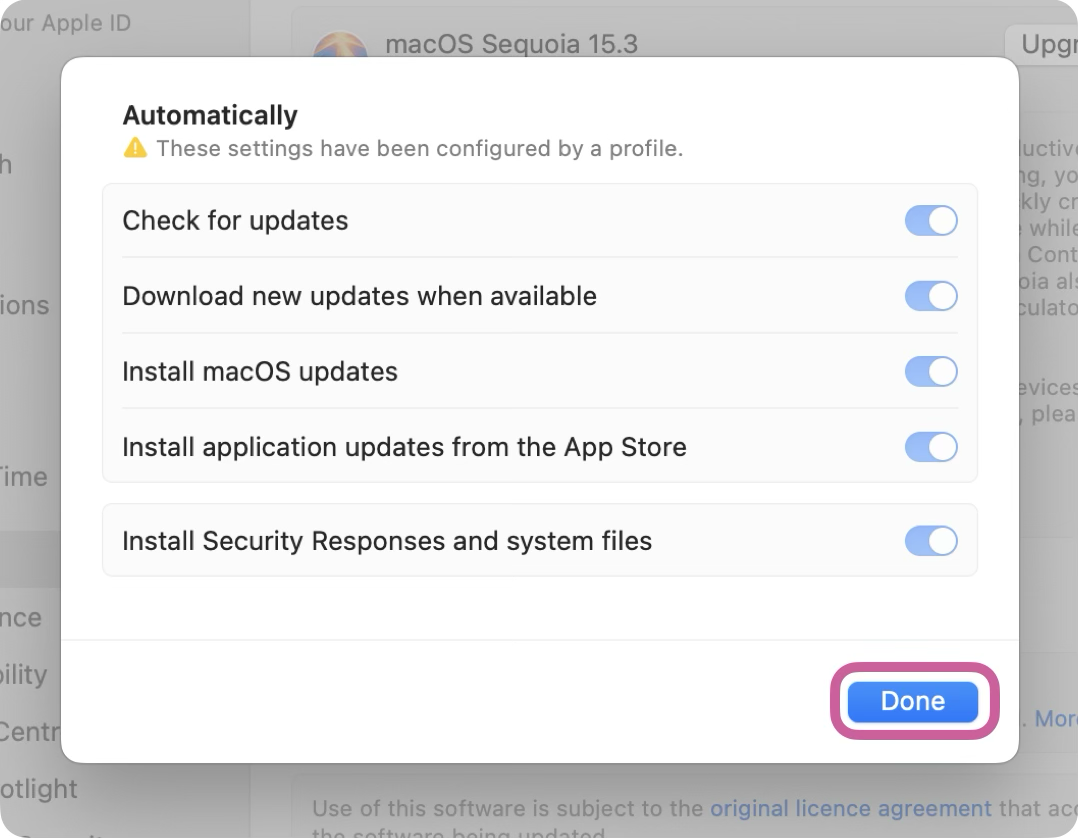Viewport: 1078px width, 838px height.
Task: Select the Control Centre sidebar item
Action: click(30, 731)
